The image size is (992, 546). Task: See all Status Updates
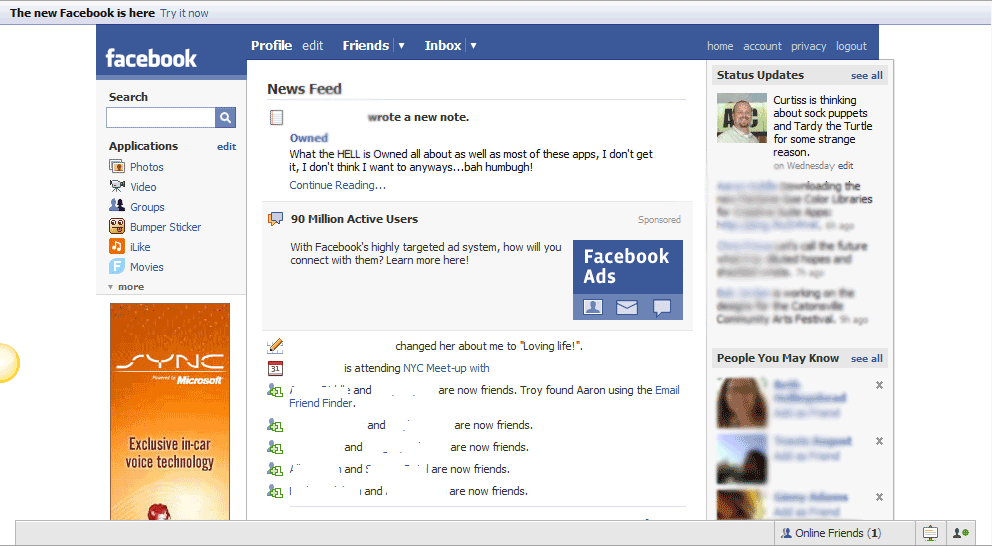[867, 76]
